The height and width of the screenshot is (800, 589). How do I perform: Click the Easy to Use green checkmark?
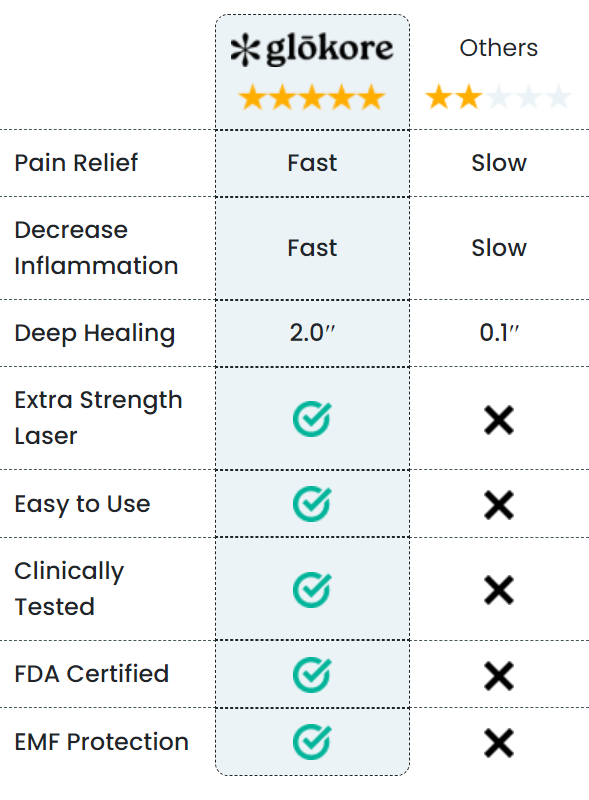(312, 504)
